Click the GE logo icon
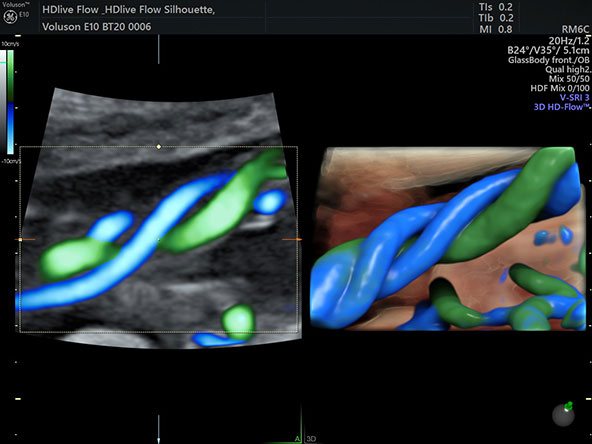 coord(9,18)
